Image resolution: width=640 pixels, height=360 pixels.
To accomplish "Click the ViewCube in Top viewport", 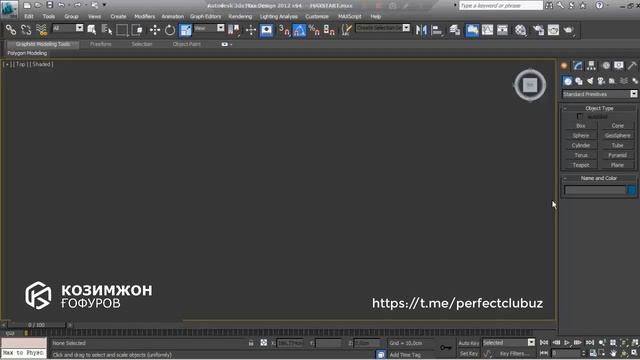I will point(530,85).
